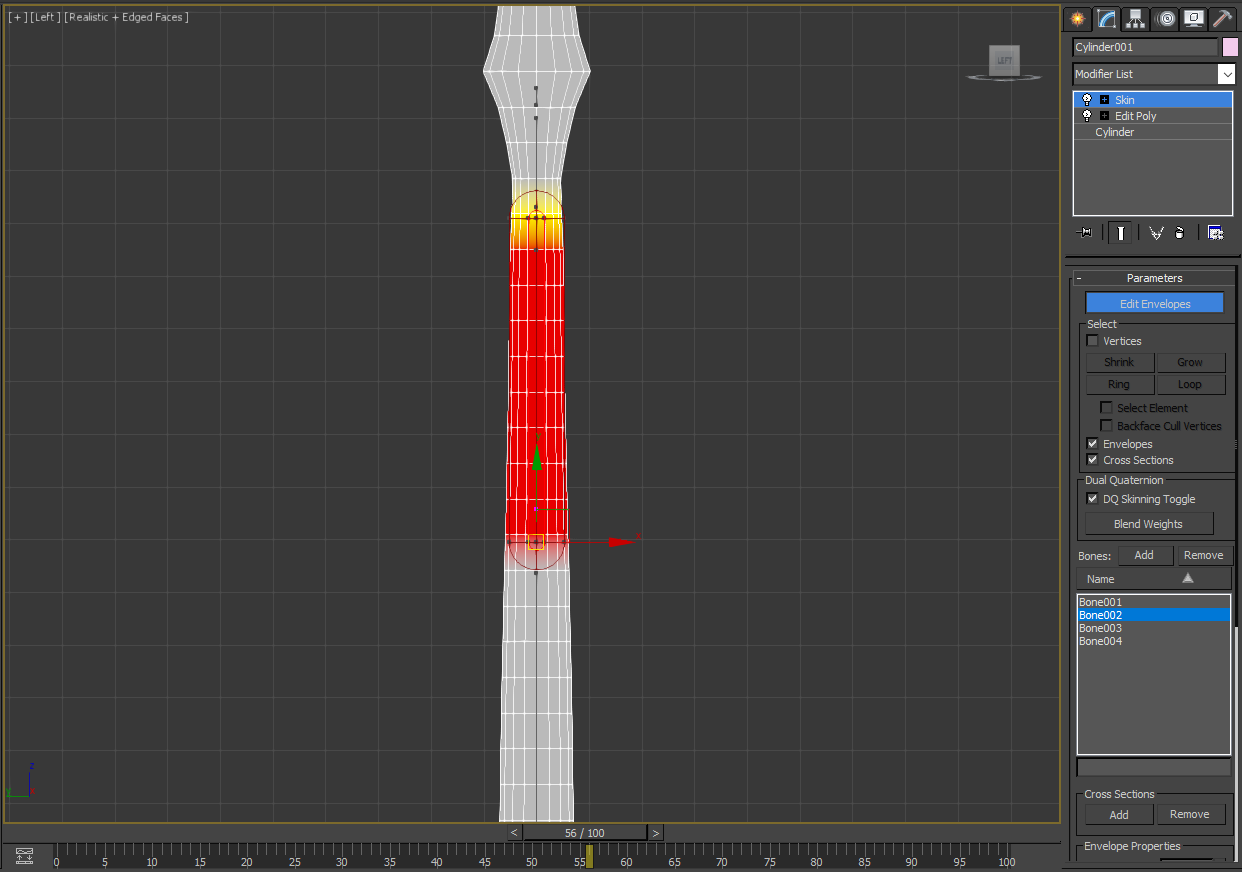Click the Cylinder001 object name field
Image resolution: width=1242 pixels, height=872 pixels.
(1145, 47)
